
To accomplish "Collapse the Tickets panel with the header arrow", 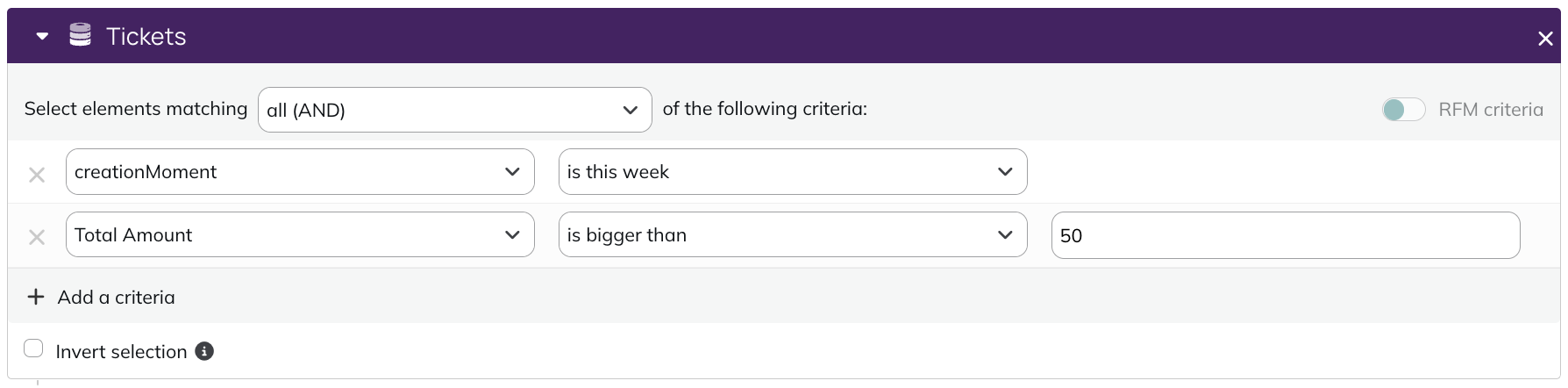I will pos(42,37).
